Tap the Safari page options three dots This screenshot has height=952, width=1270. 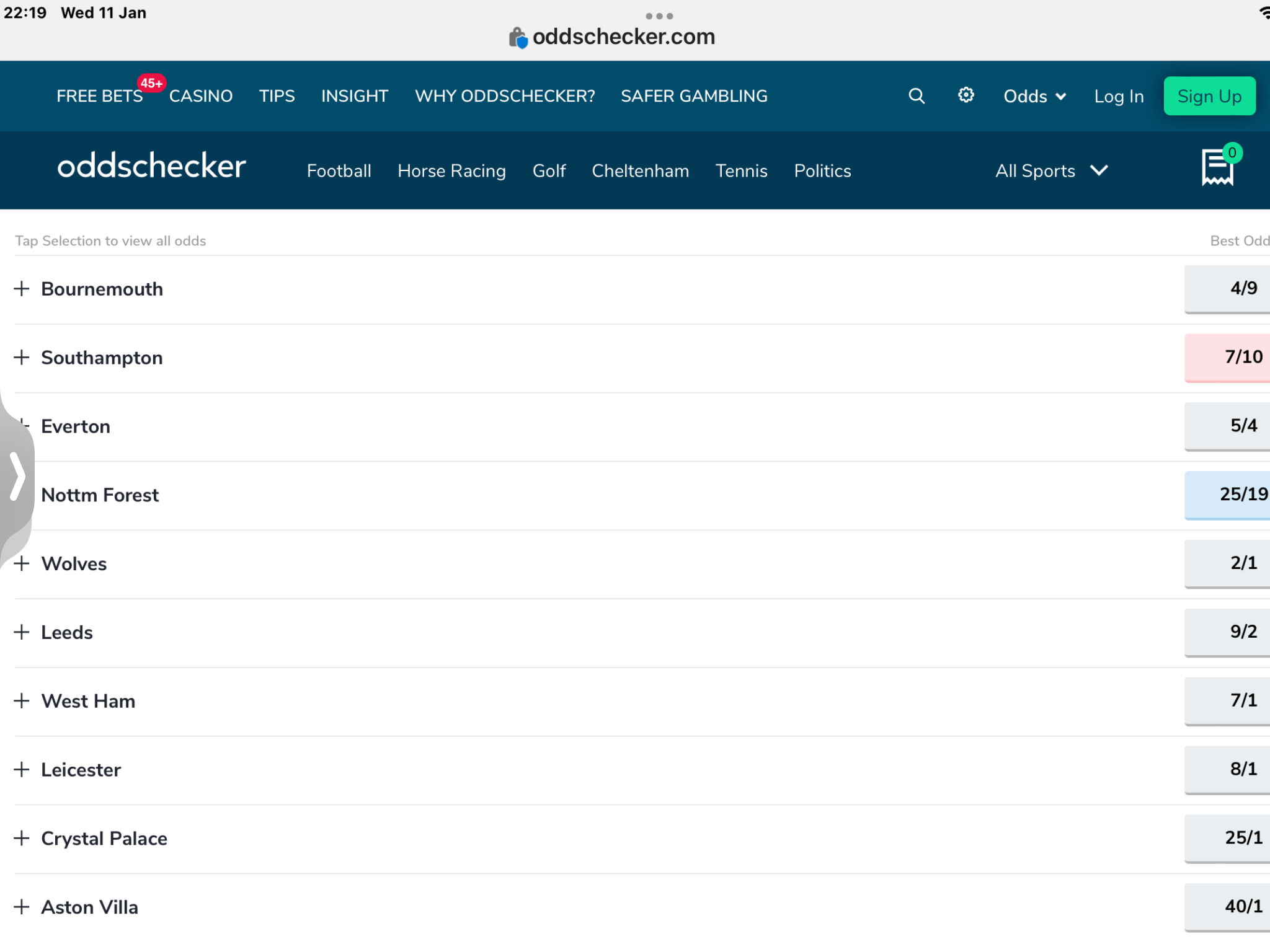(x=659, y=16)
